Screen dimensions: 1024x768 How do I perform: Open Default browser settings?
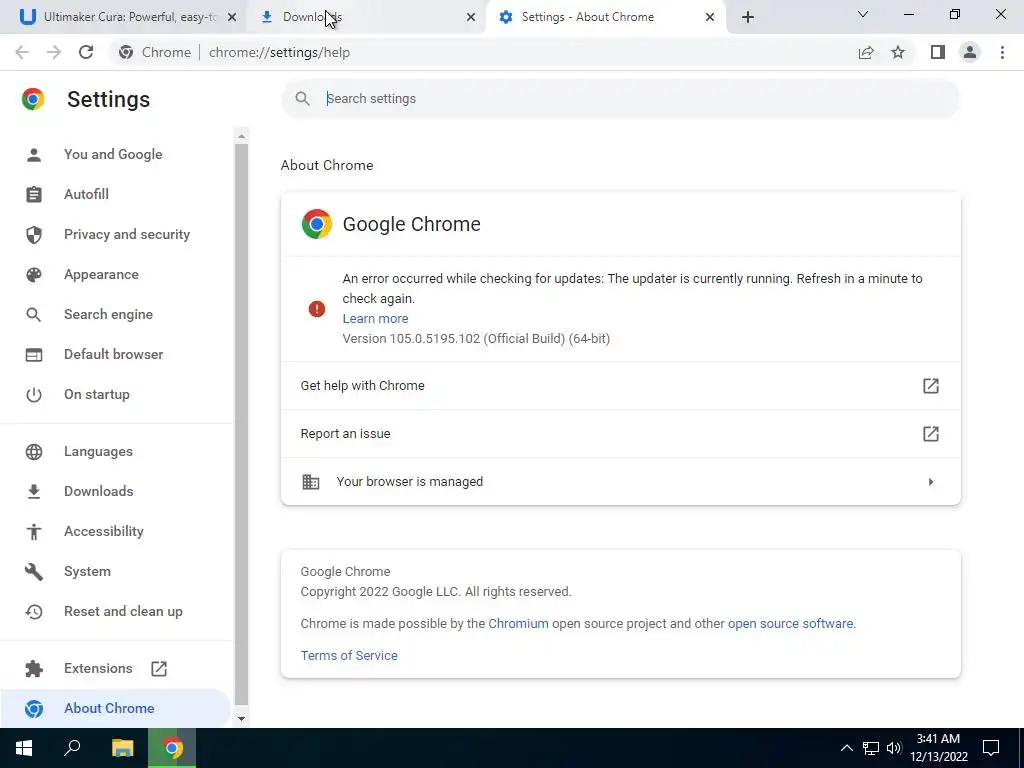coord(114,354)
